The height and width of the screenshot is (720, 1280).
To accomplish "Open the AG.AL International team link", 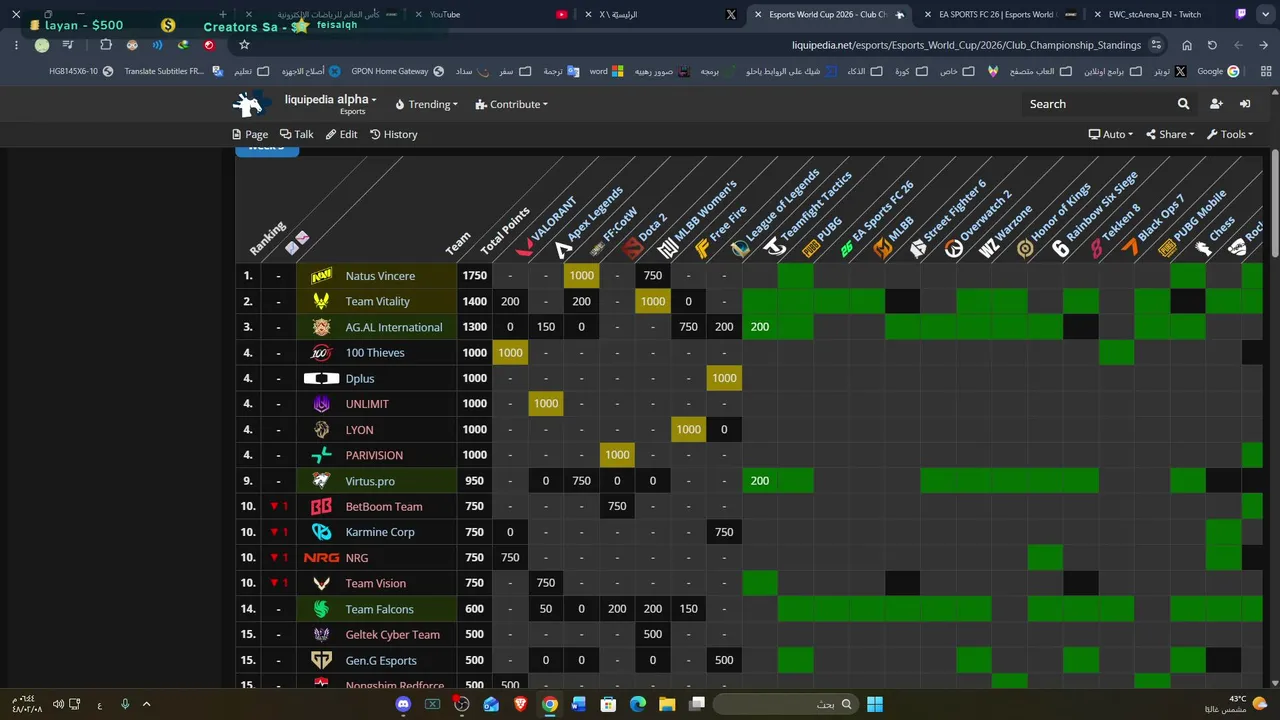I will pos(394,327).
